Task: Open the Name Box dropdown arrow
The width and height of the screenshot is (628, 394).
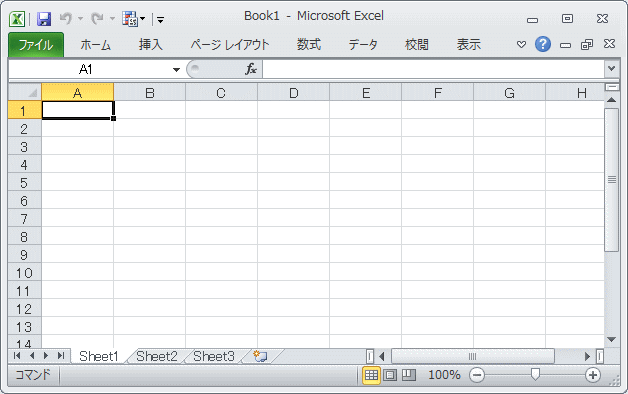Action: coord(176,70)
